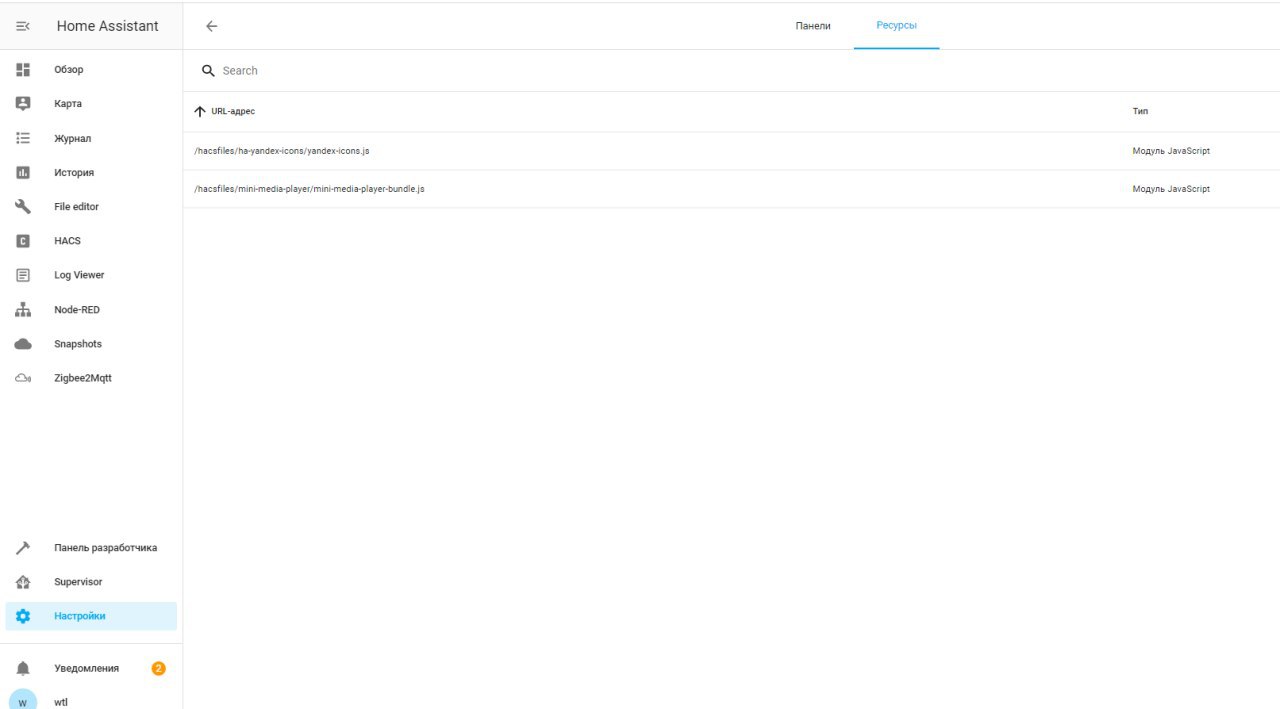Image resolution: width=1280 pixels, height=709 pixels.
Task: Switch to the Ресурсы tab
Action: 896,26
